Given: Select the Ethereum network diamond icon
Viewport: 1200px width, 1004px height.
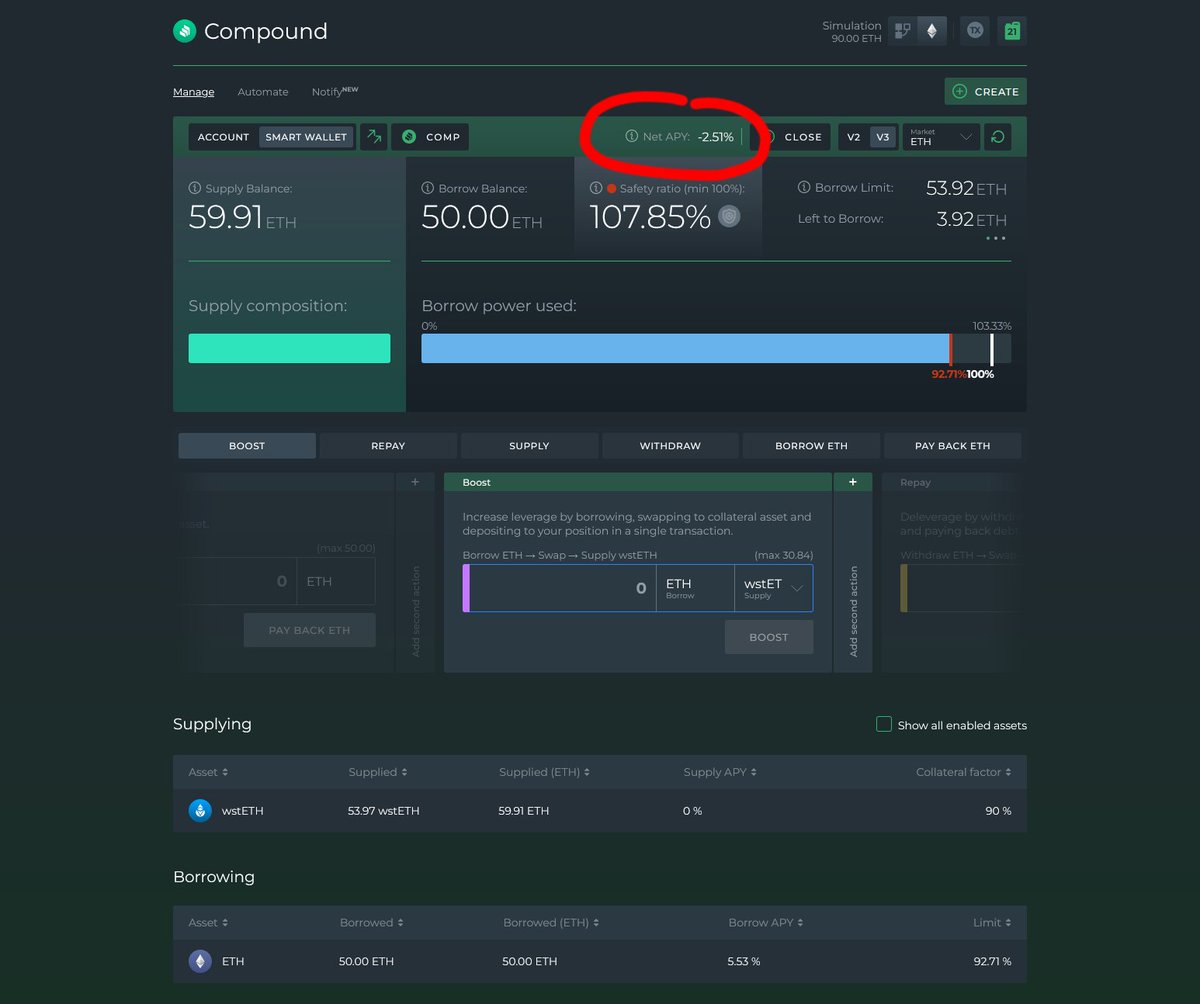Looking at the screenshot, I should 932,31.
